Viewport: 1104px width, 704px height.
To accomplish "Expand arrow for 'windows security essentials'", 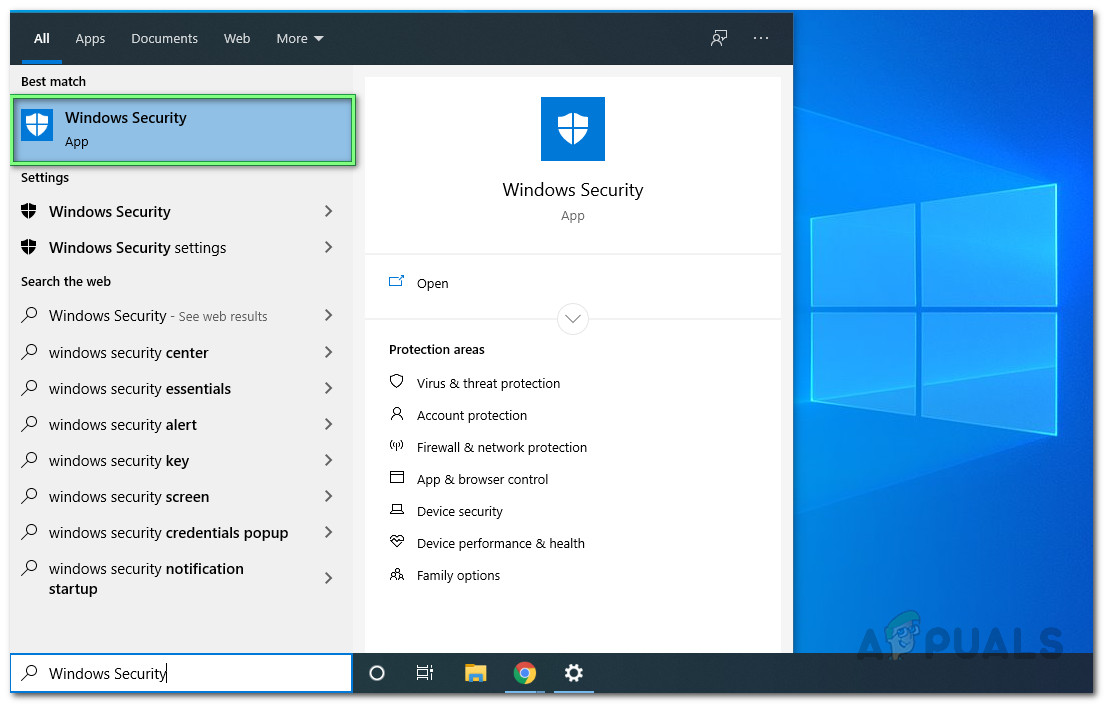I will point(328,388).
